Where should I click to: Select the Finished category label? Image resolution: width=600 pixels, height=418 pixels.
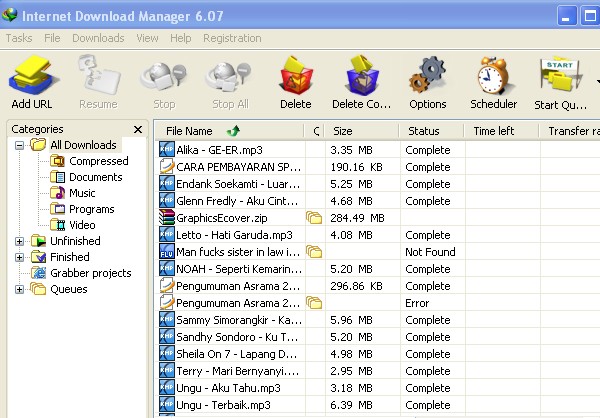pos(70,257)
